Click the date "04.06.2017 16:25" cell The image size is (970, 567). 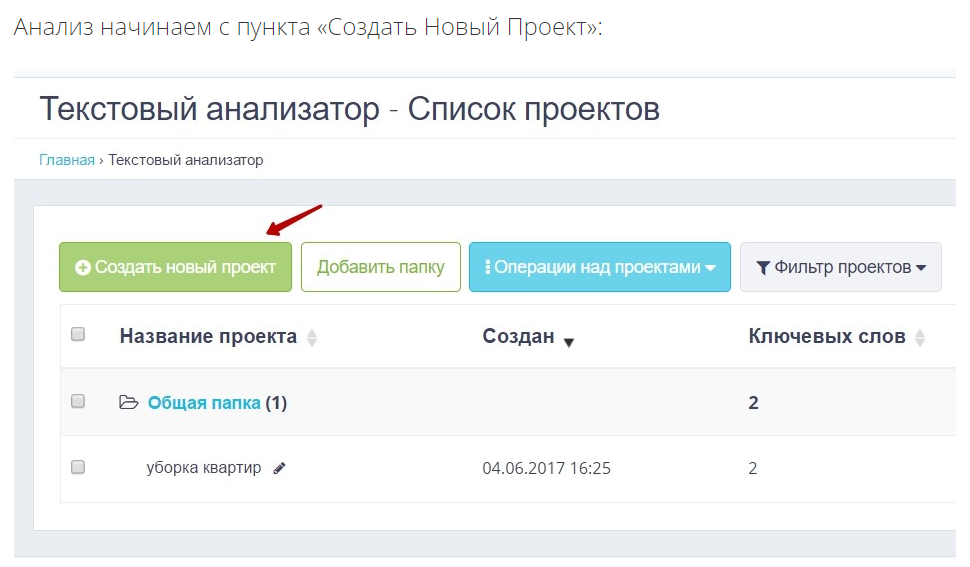point(546,468)
